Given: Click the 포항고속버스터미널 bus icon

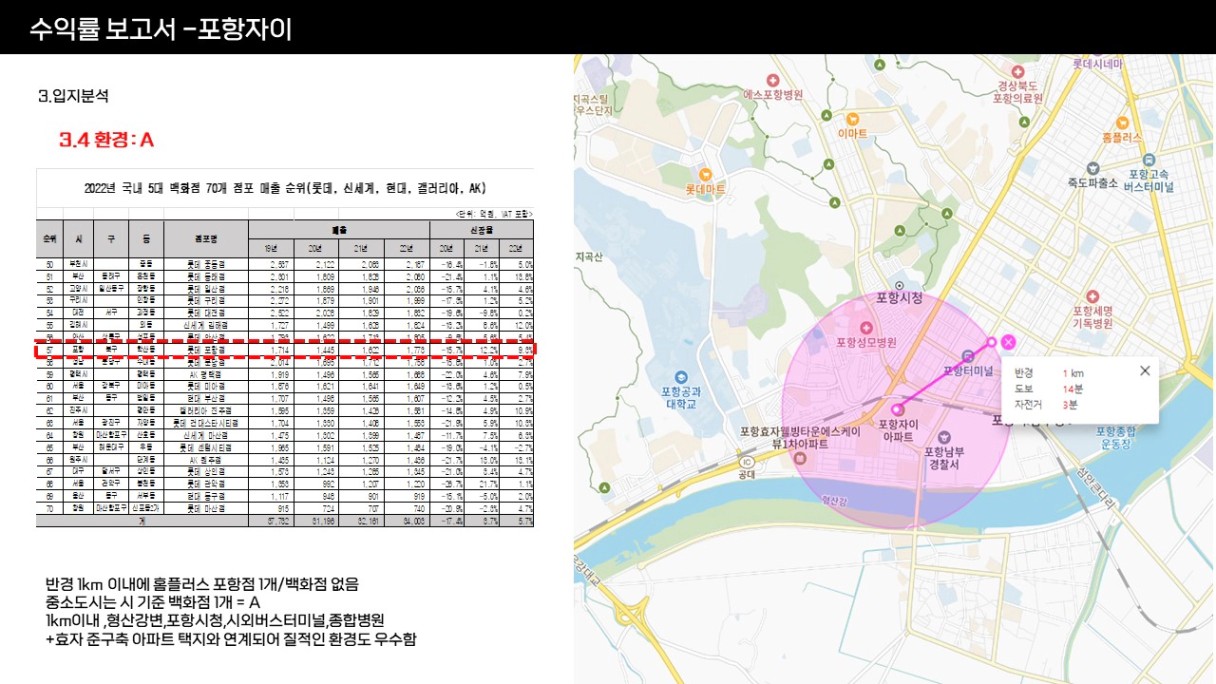Looking at the screenshot, I should 1150,160.
